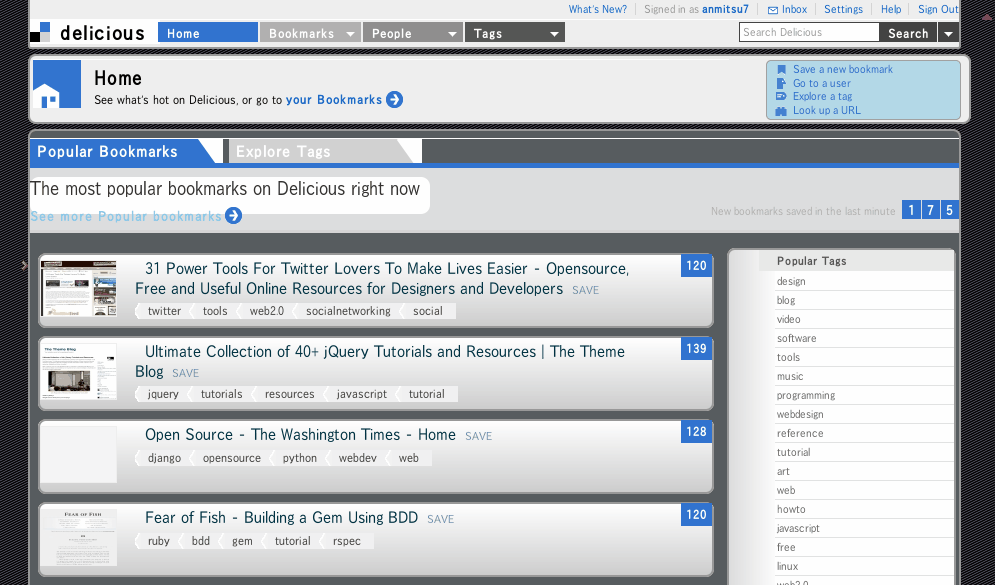
Task: Open the 31 Power Tools For Twitter bookmark title
Action: (x=382, y=279)
